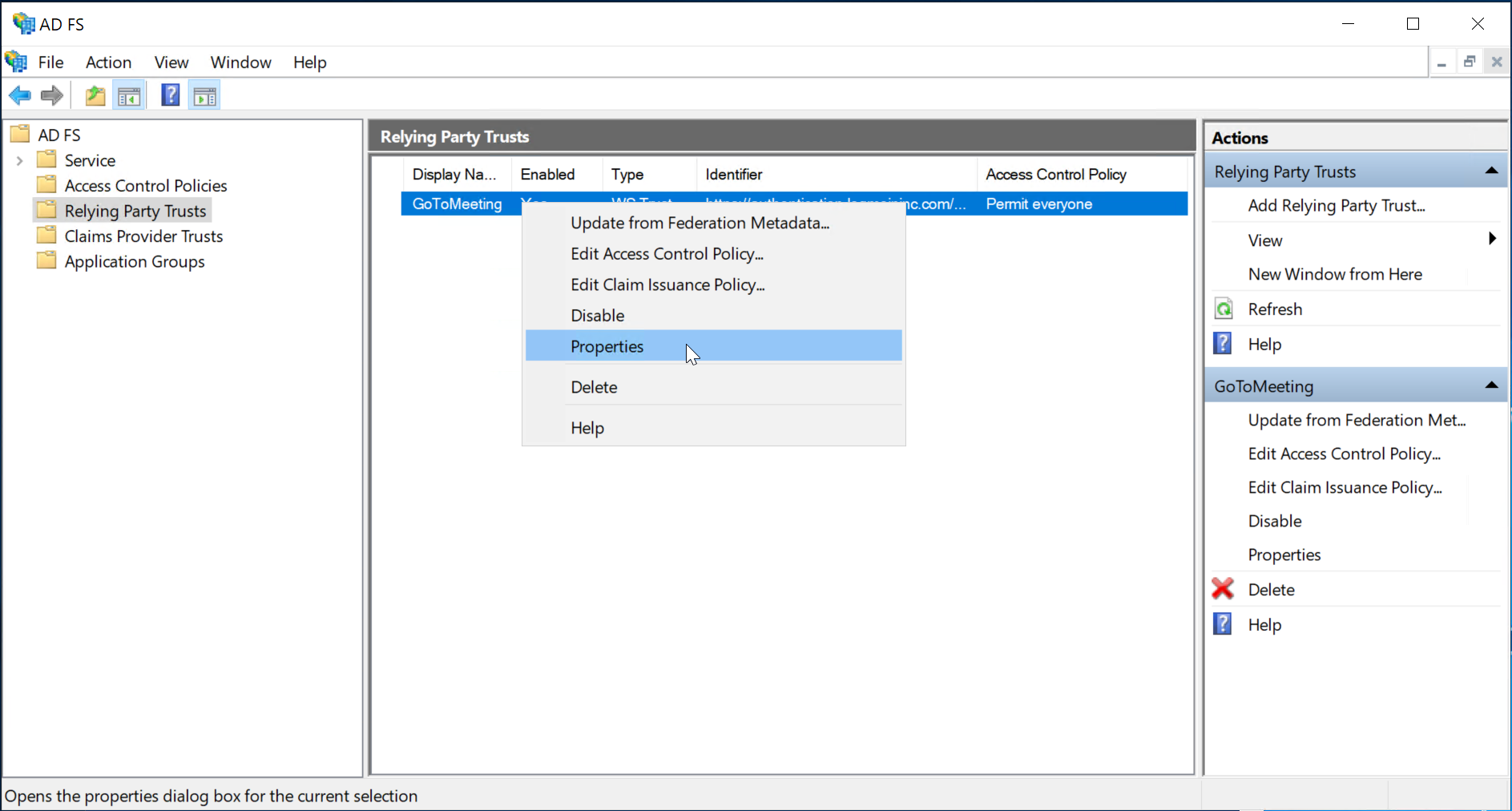The image size is (1512, 811).
Task: Toggle the Show/Hide Console Tree icon
Action: (x=129, y=96)
